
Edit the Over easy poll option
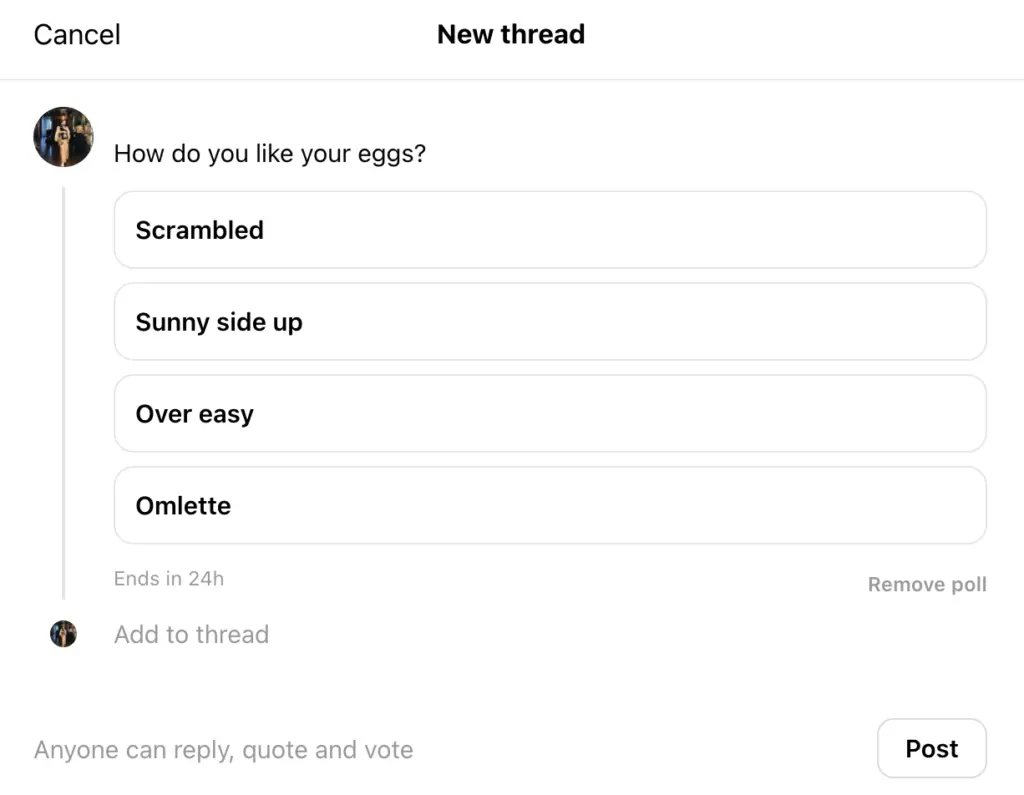point(550,414)
